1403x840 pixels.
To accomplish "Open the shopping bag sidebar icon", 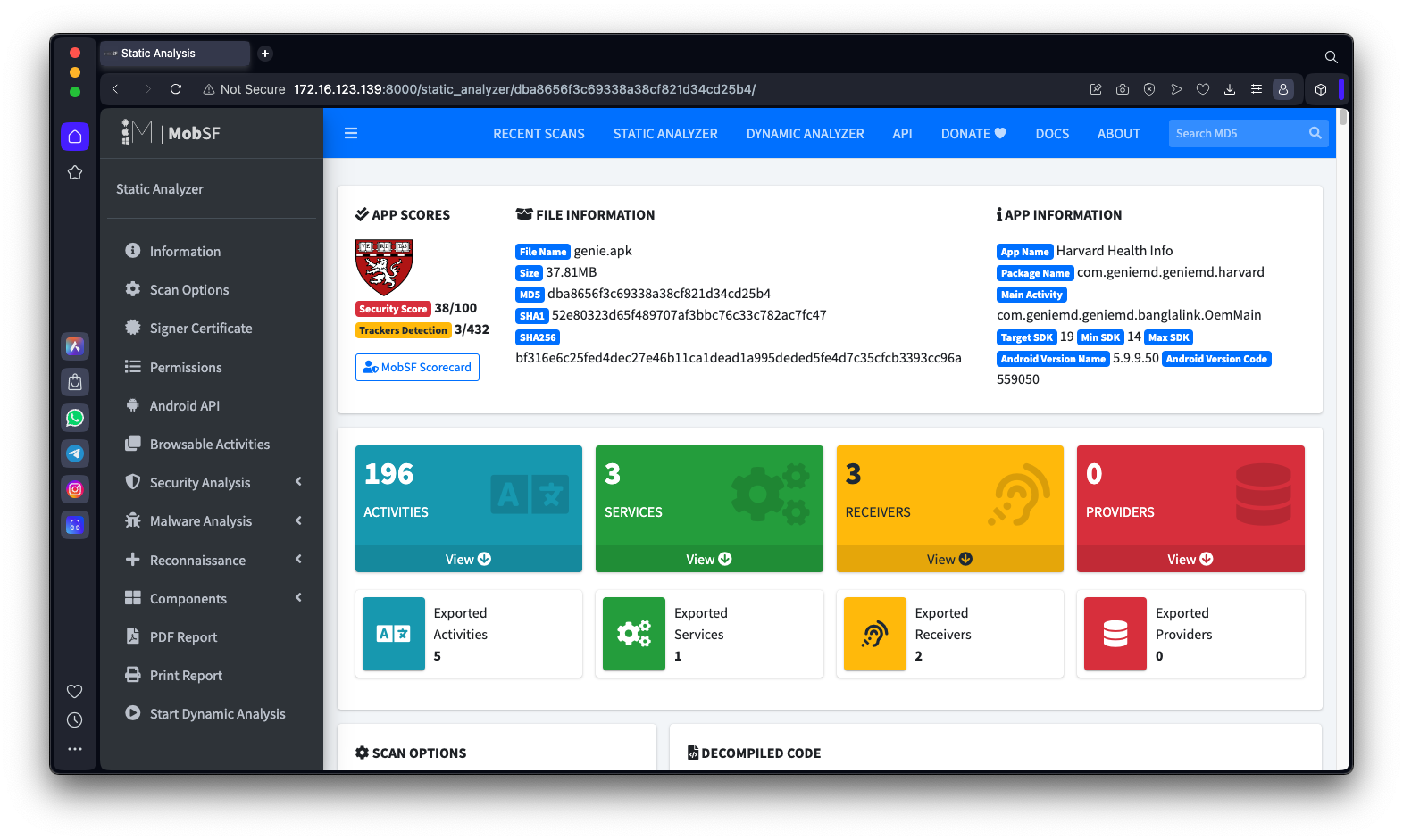I will click(75, 382).
